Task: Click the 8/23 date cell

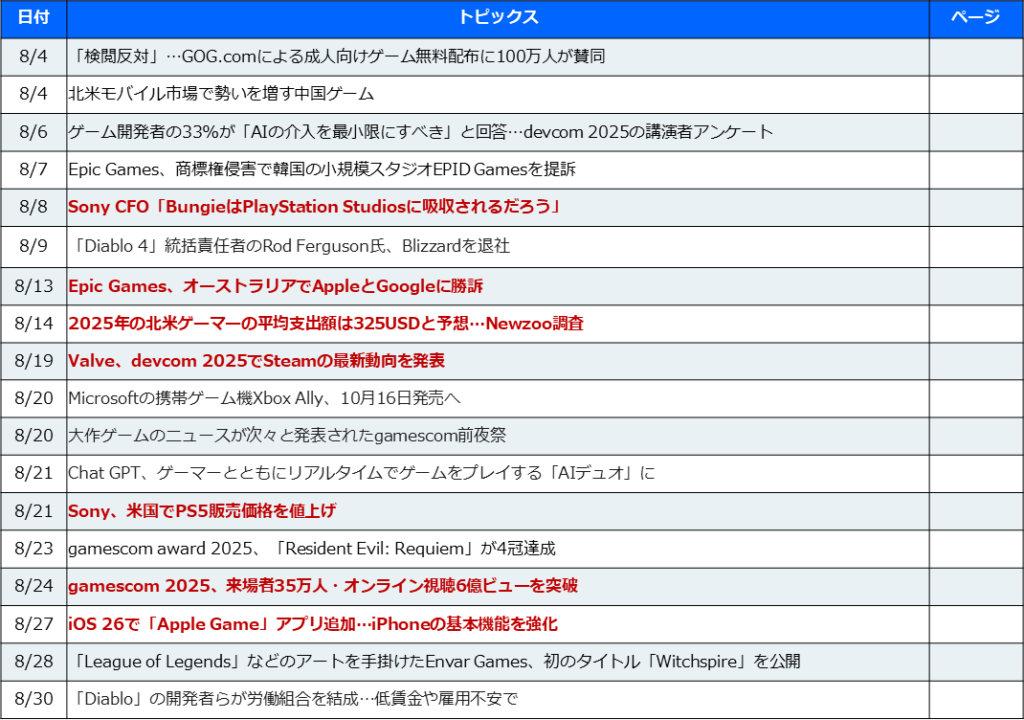Action: (x=33, y=549)
